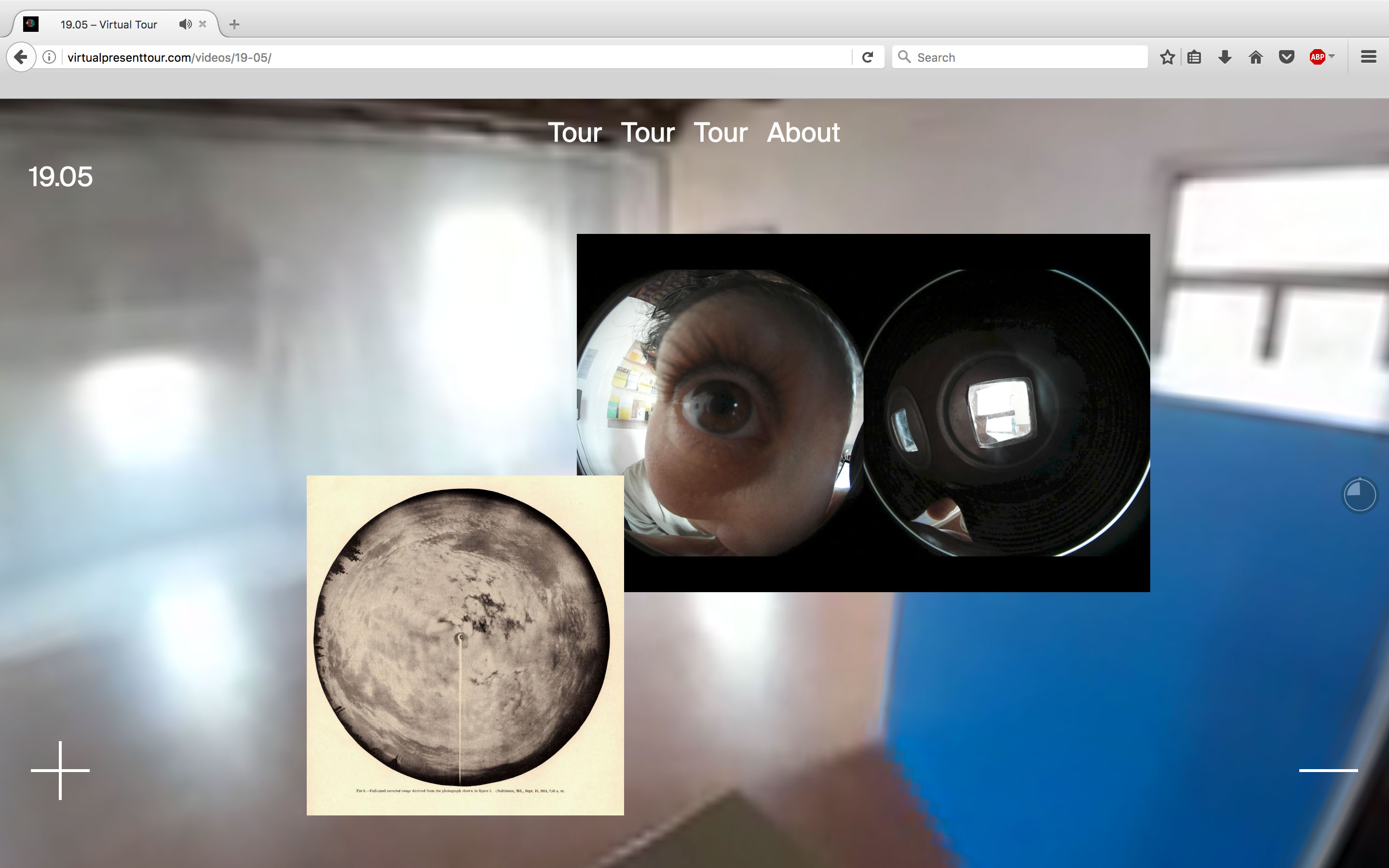Mute the tab audio speaker icon
Screen dimensions: 1389x868
click(x=185, y=24)
